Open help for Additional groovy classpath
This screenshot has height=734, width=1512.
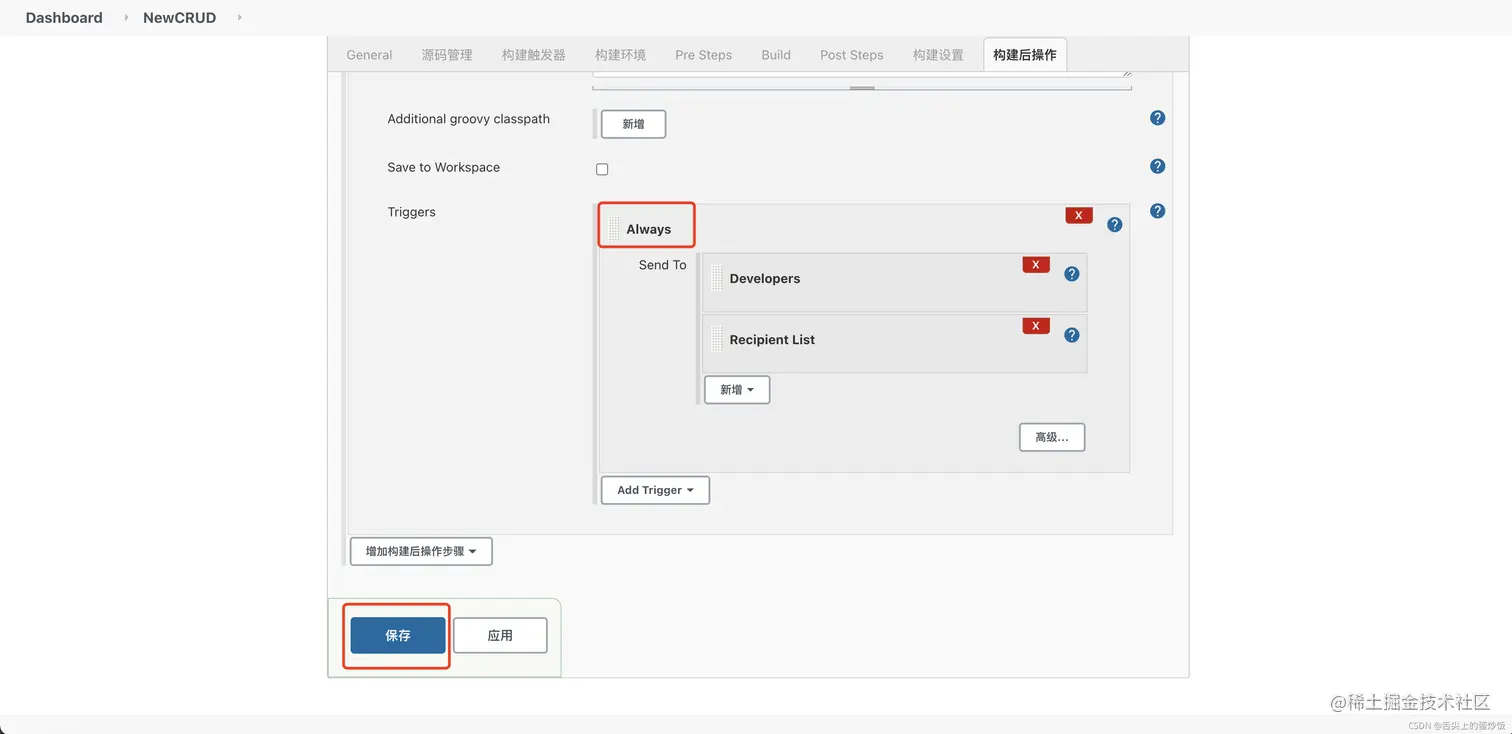[1157, 118]
